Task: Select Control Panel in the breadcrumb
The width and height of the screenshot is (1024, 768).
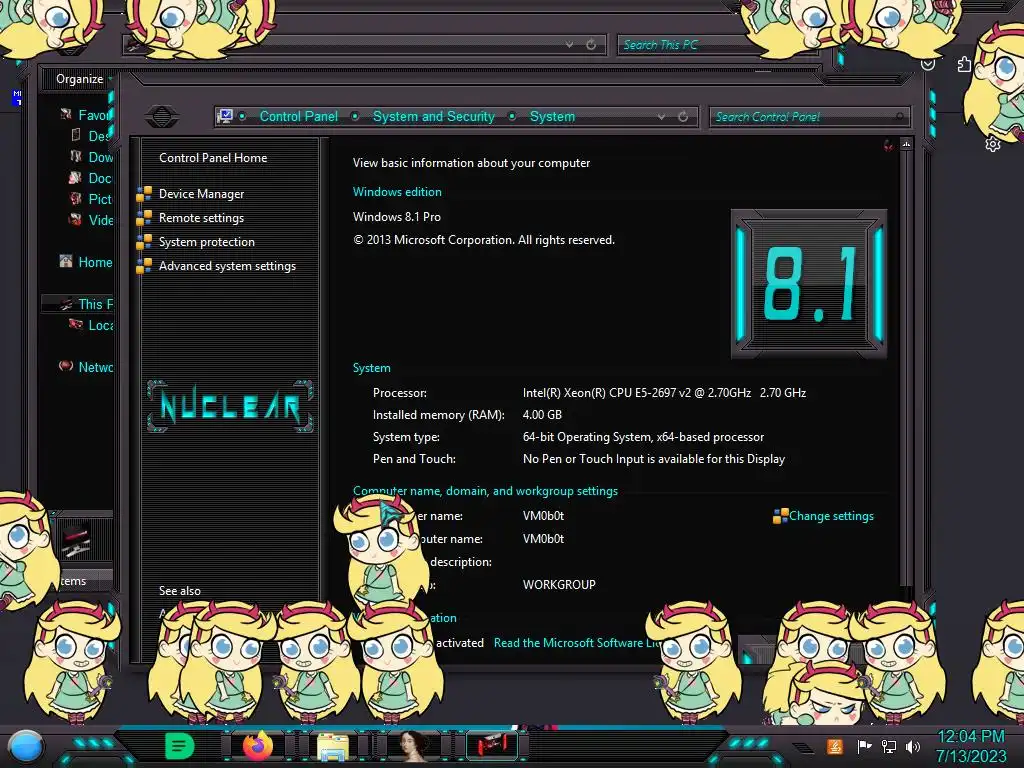Action: [298, 116]
